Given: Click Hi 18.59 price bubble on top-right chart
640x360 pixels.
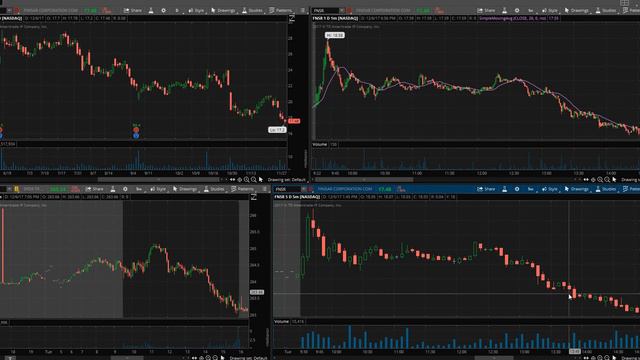Looking at the screenshot, I should pyautogui.click(x=335, y=36).
